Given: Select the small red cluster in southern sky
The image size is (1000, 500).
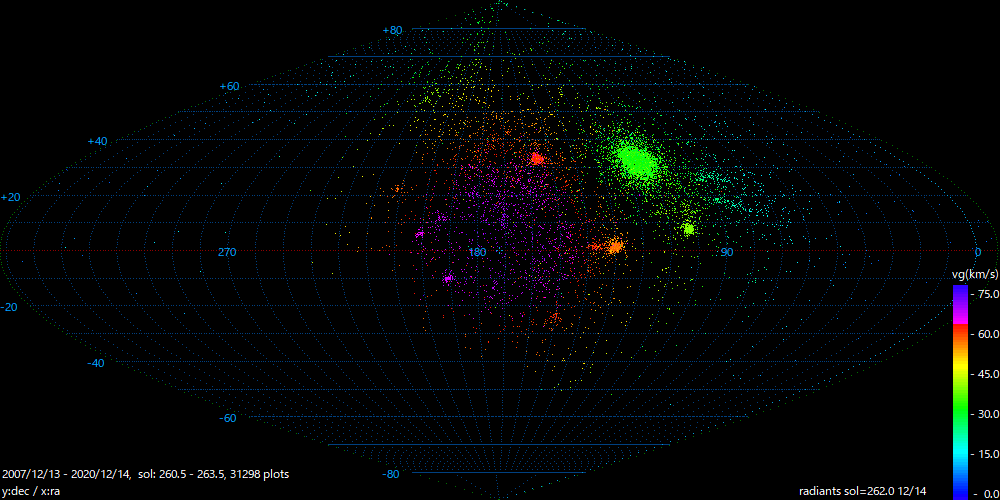Looking at the screenshot, I should (556, 316).
